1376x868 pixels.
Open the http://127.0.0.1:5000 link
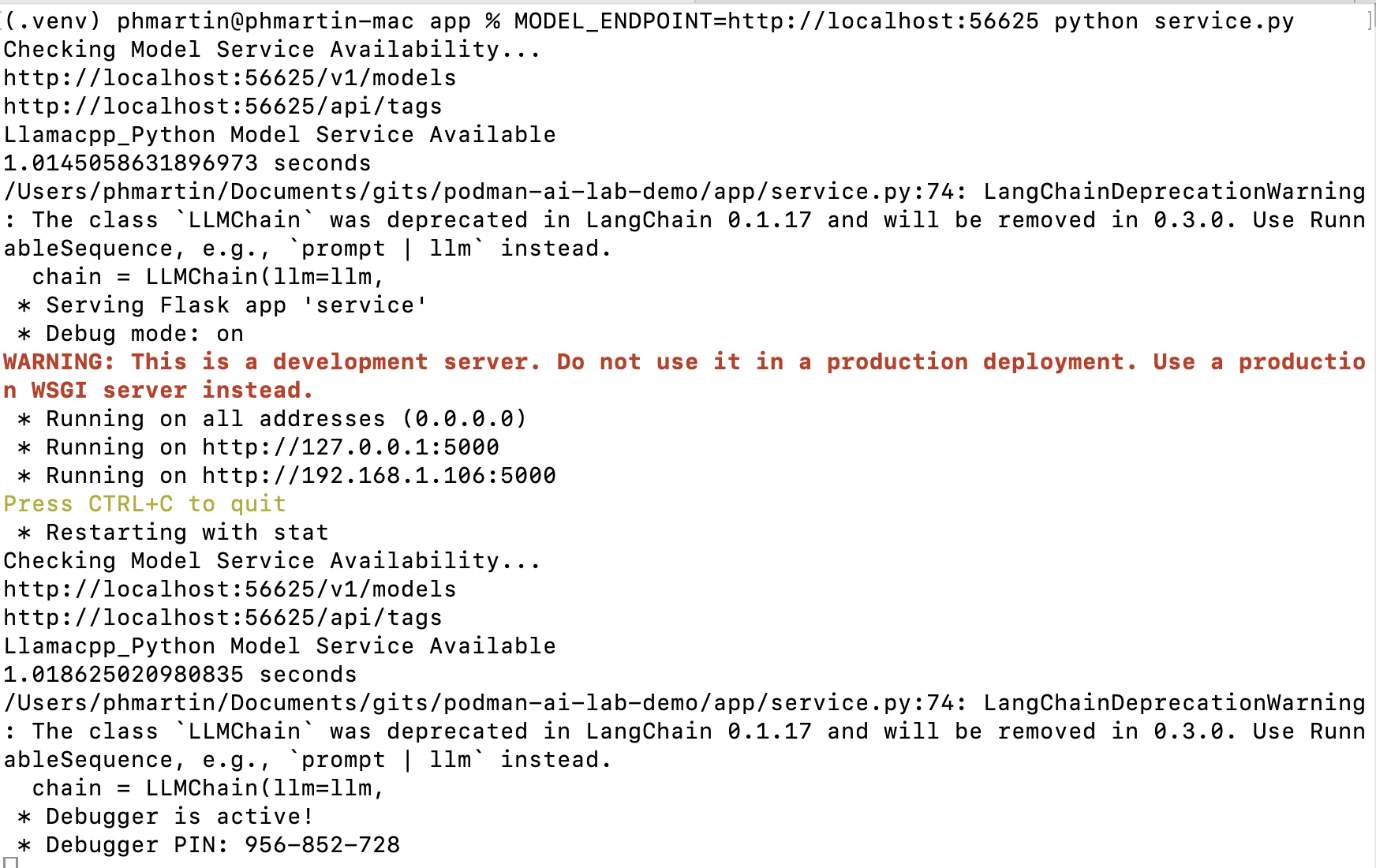point(350,447)
